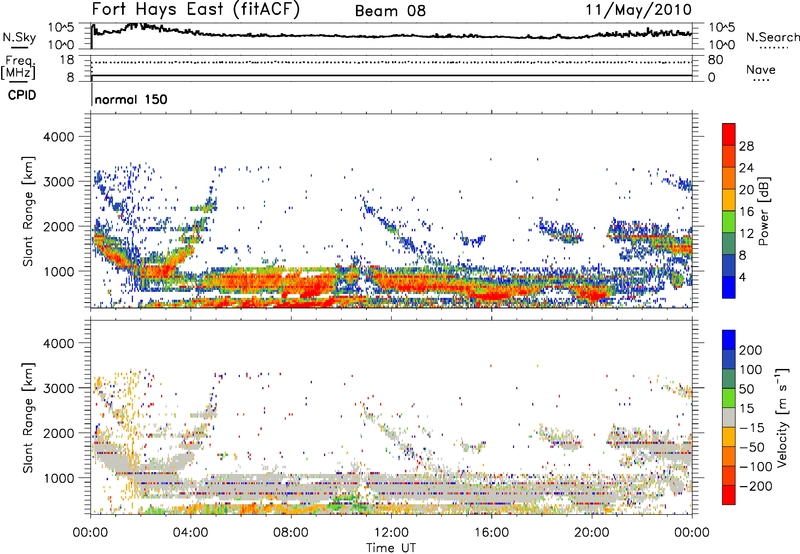Click the '200' label on the Velocity colorbar
800x554 pixels.
[x=751, y=350]
